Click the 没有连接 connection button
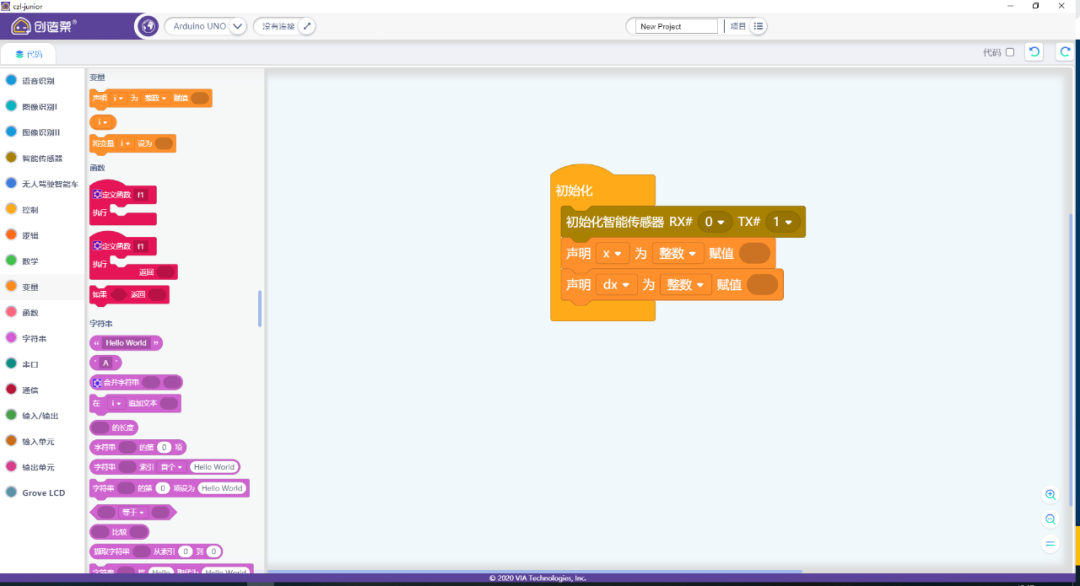Viewport: 1080px width, 586px height. point(278,26)
